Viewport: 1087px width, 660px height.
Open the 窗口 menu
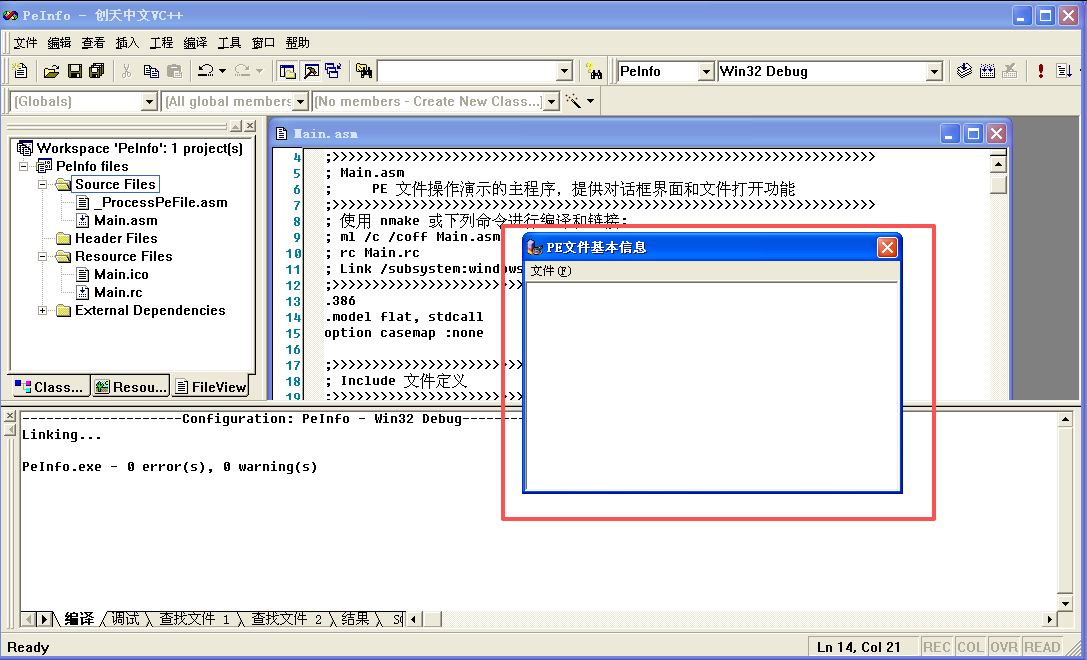point(263,43)
